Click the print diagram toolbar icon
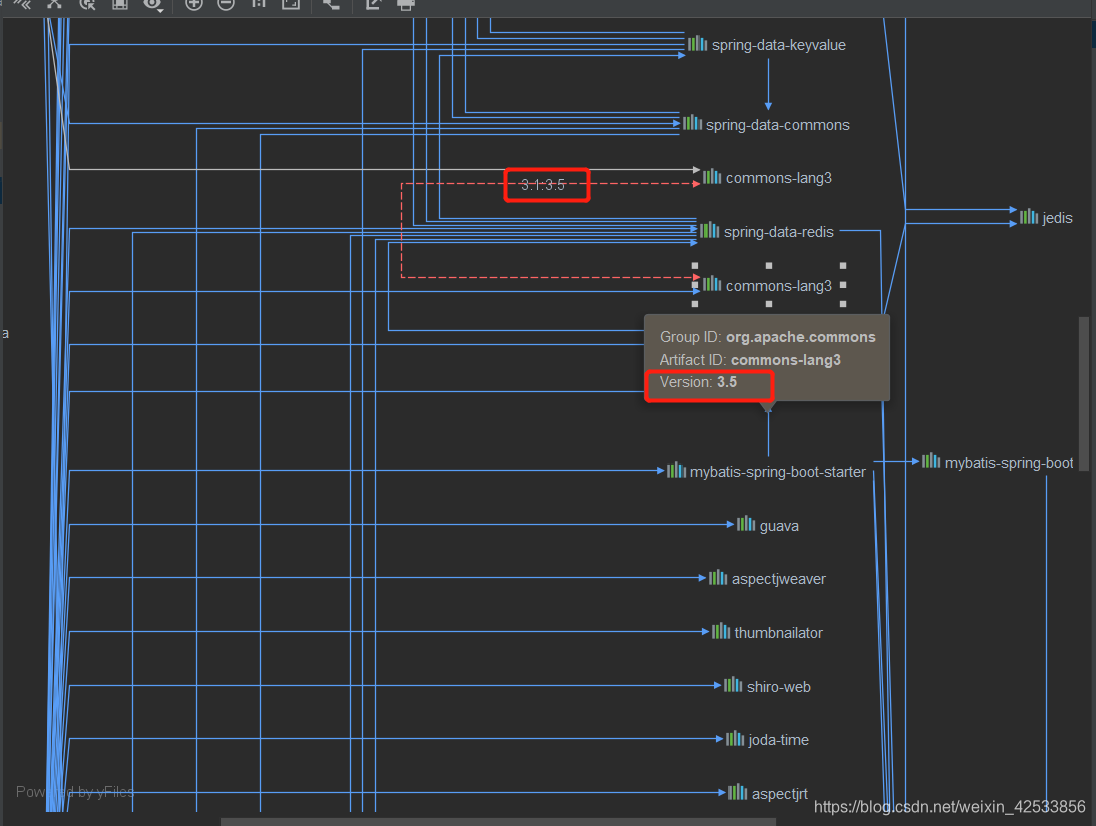 [x=406, y=4]
